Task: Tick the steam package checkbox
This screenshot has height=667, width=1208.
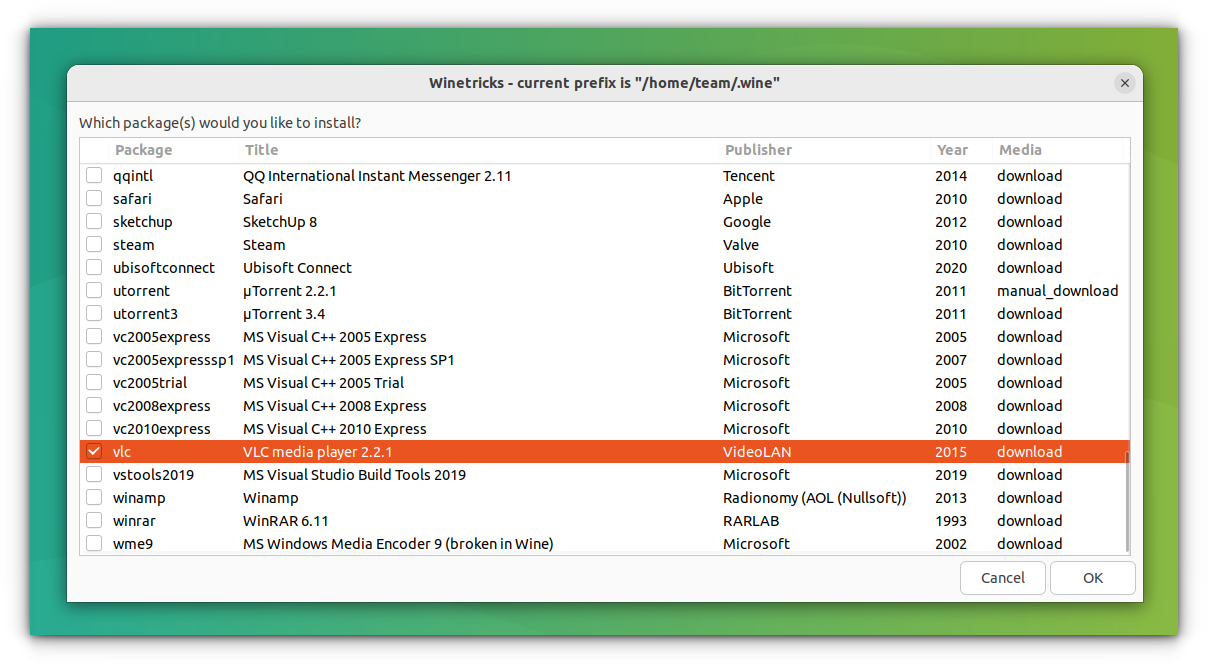Action: point(94,245)
